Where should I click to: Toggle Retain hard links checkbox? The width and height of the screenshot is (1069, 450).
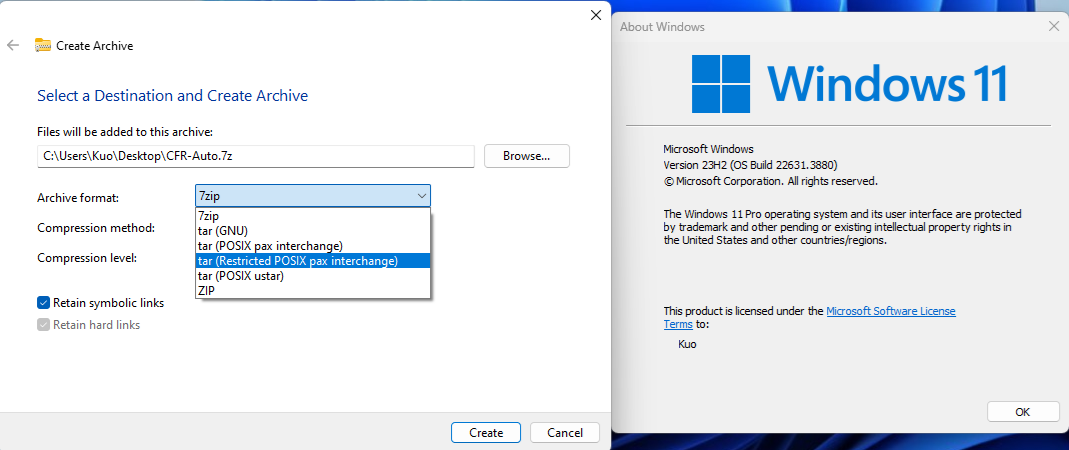point(44,325)
